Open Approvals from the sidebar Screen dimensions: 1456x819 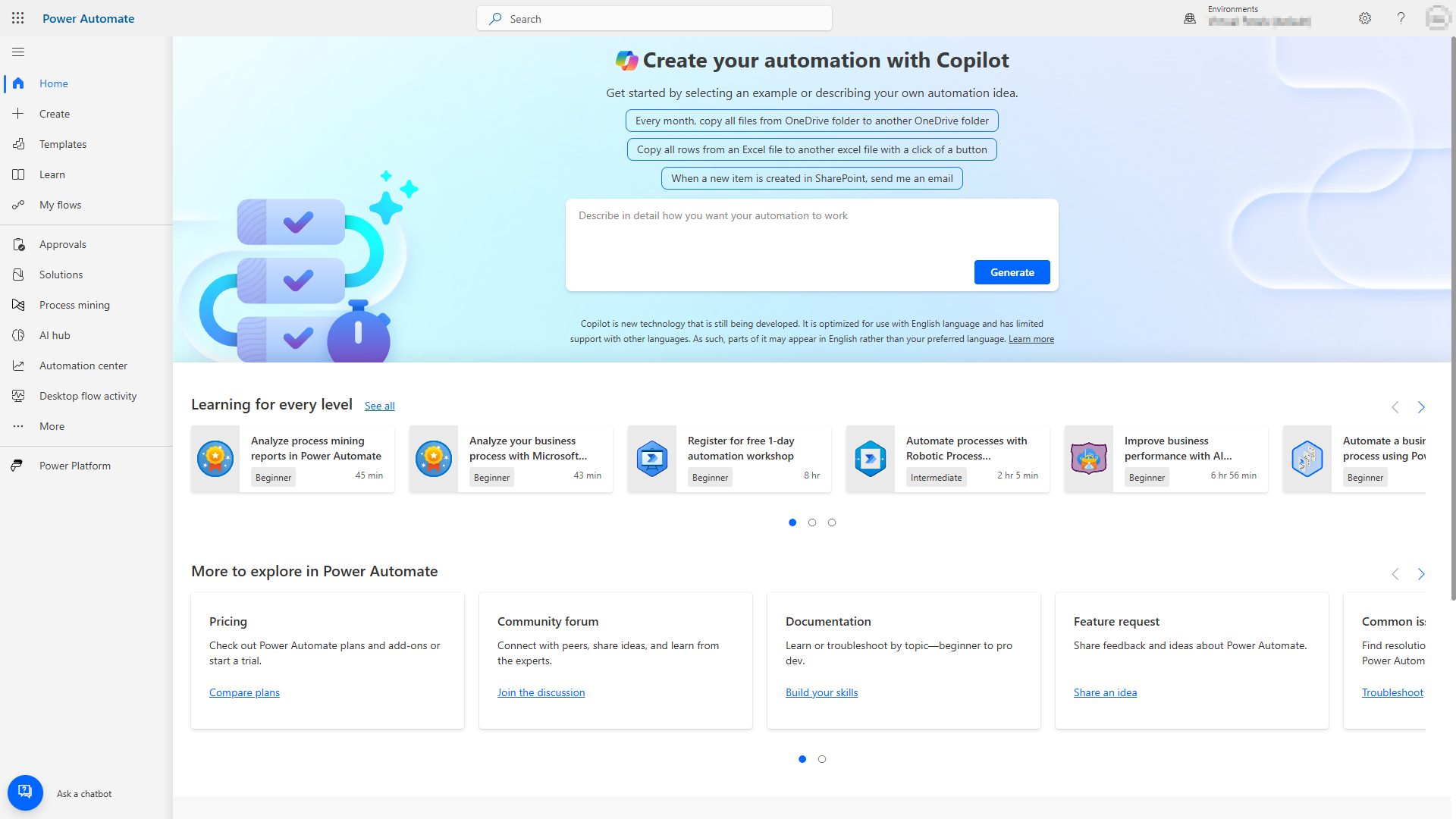(86, 244)
